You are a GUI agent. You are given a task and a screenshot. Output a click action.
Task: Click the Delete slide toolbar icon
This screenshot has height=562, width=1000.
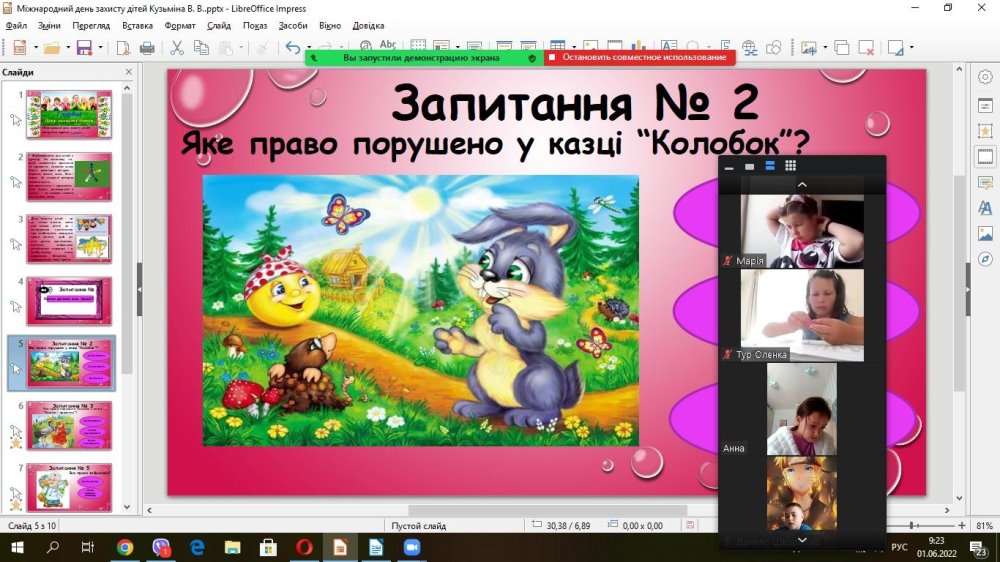pos(866,48)
